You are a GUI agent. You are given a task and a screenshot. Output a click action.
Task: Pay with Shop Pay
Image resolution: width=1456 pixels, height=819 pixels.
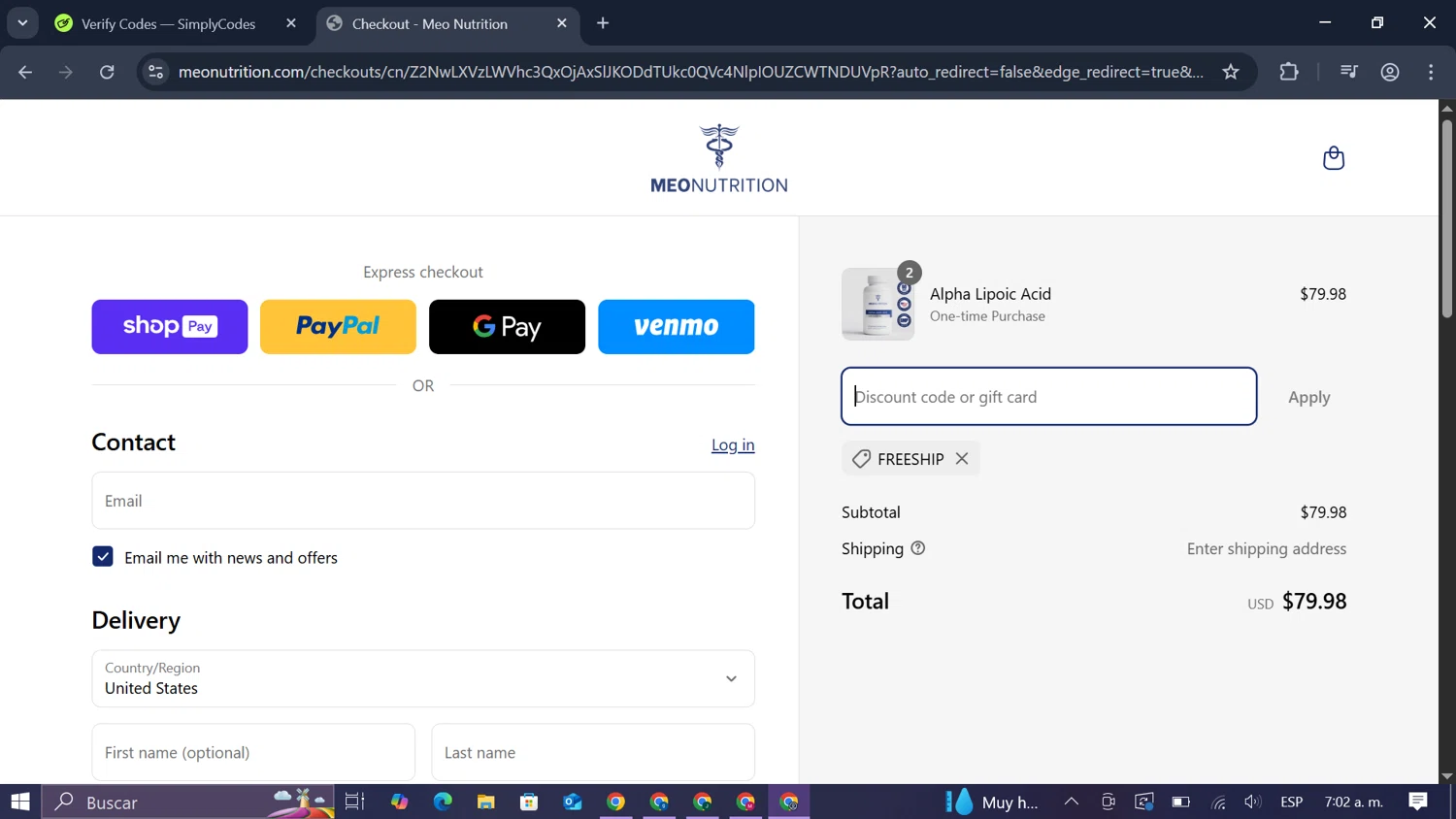[170, 327]
